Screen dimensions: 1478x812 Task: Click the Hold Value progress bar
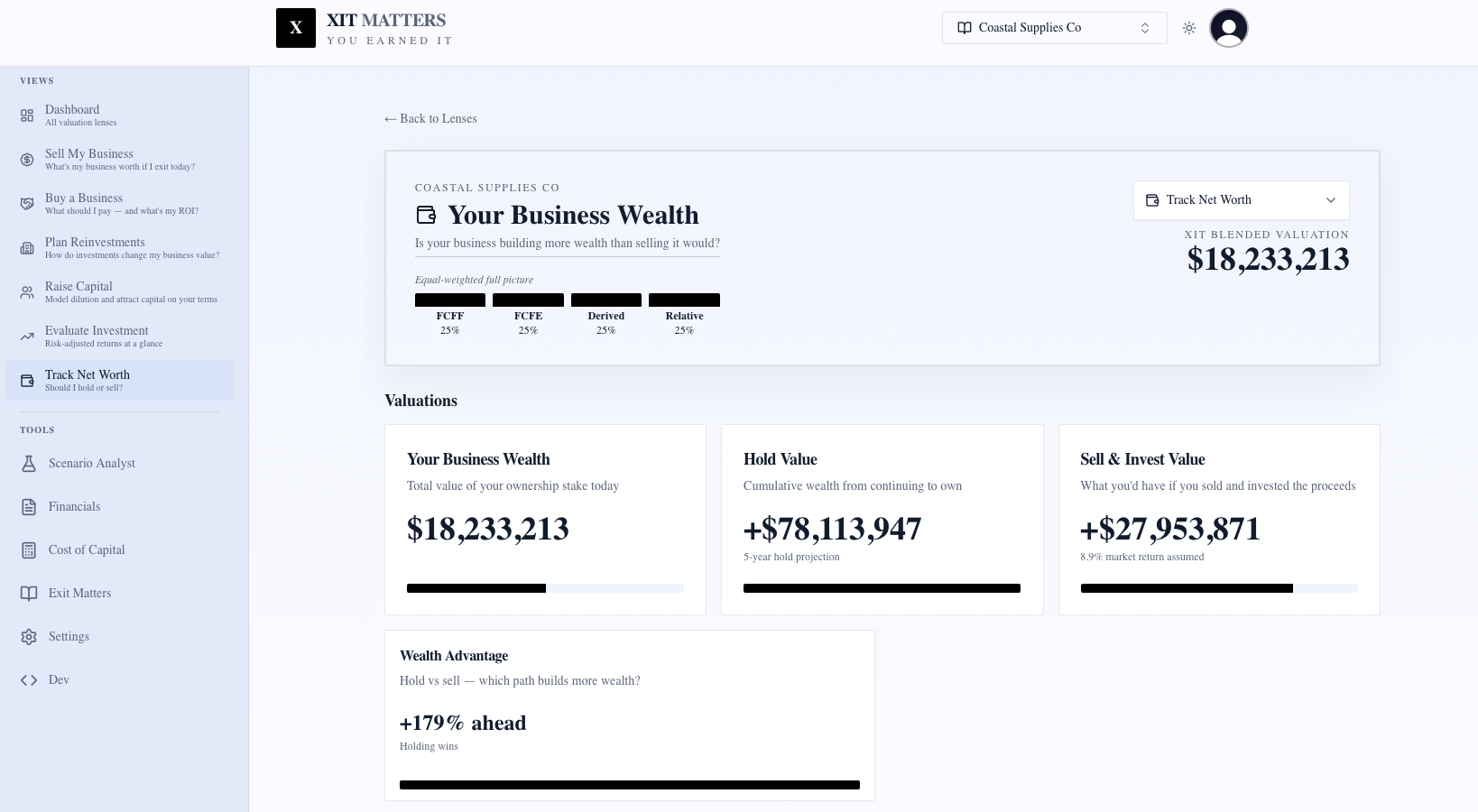pyautogui.click(x=882, y=588)
